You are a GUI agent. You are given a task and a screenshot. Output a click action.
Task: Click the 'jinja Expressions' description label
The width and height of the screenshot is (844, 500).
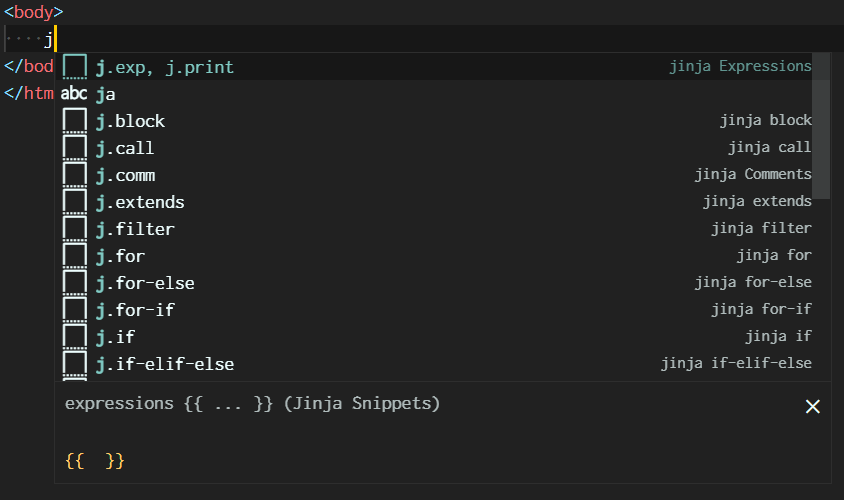pyautogui.click(x=740, y=67)
